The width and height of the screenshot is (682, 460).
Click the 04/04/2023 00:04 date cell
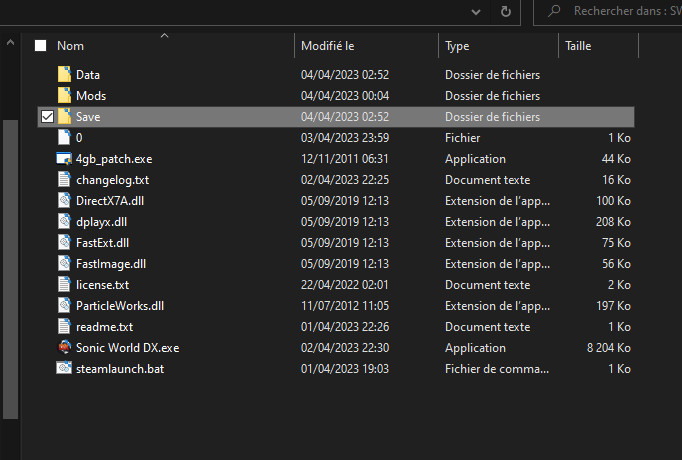click(x=345, y=96)
